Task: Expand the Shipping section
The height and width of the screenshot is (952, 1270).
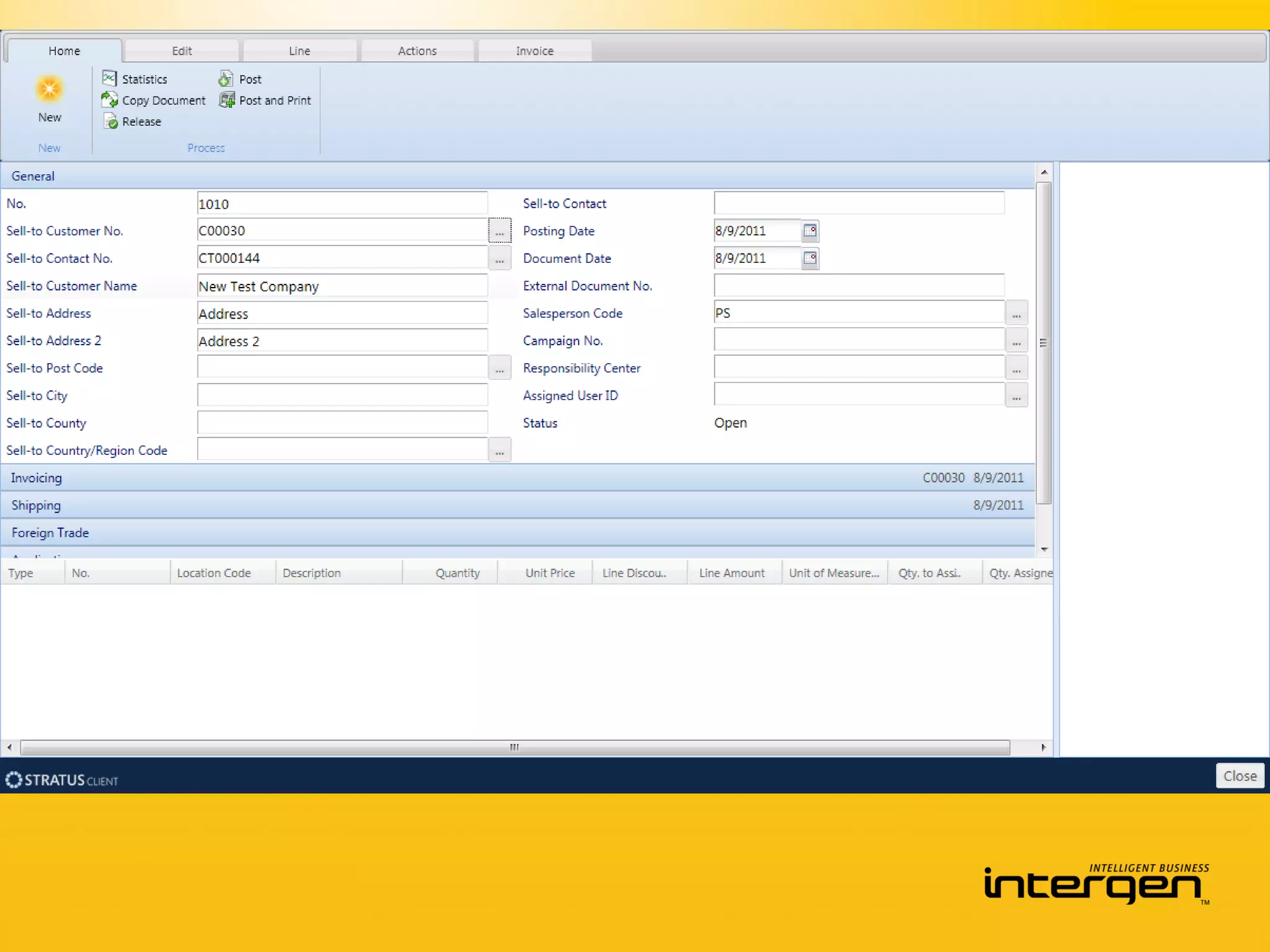Action: 517,505
